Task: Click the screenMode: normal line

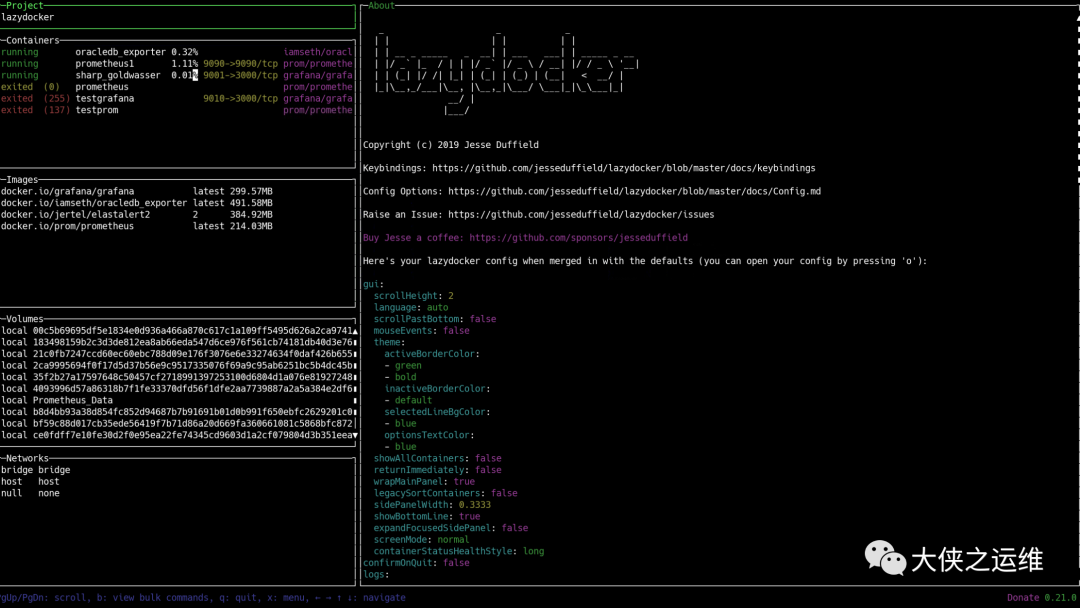Action: click(x=422, y=539)
